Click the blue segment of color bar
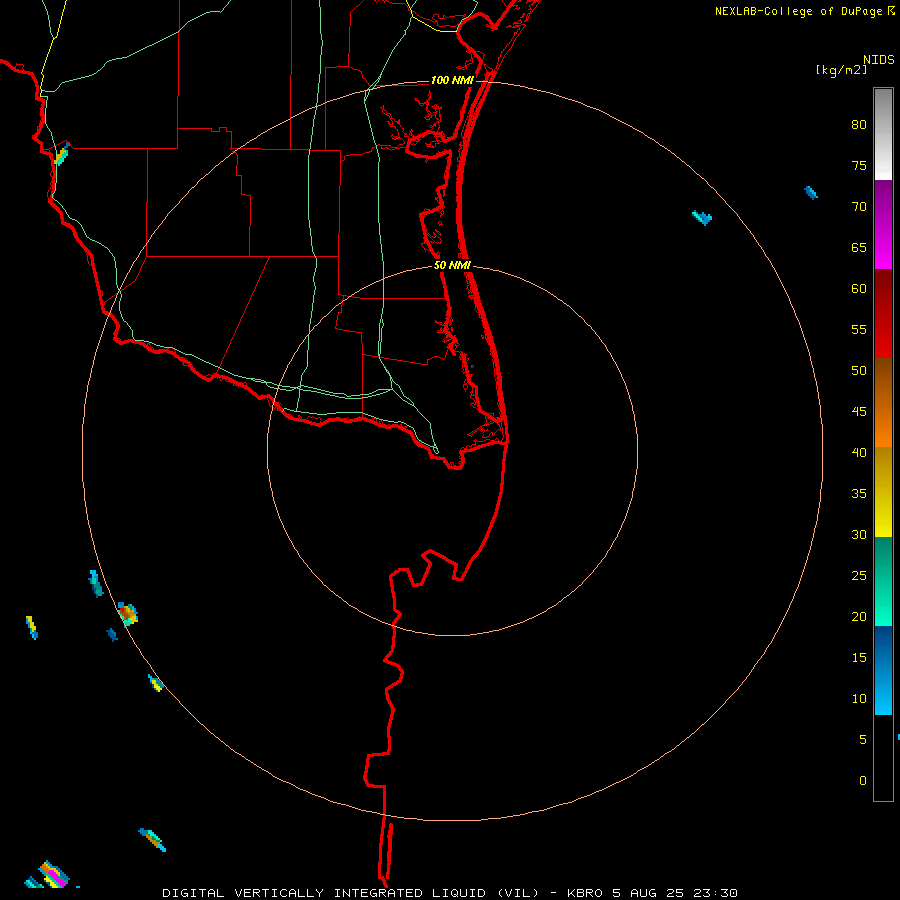Viewport: 900px width, 900px height. [x=883, y=670]
